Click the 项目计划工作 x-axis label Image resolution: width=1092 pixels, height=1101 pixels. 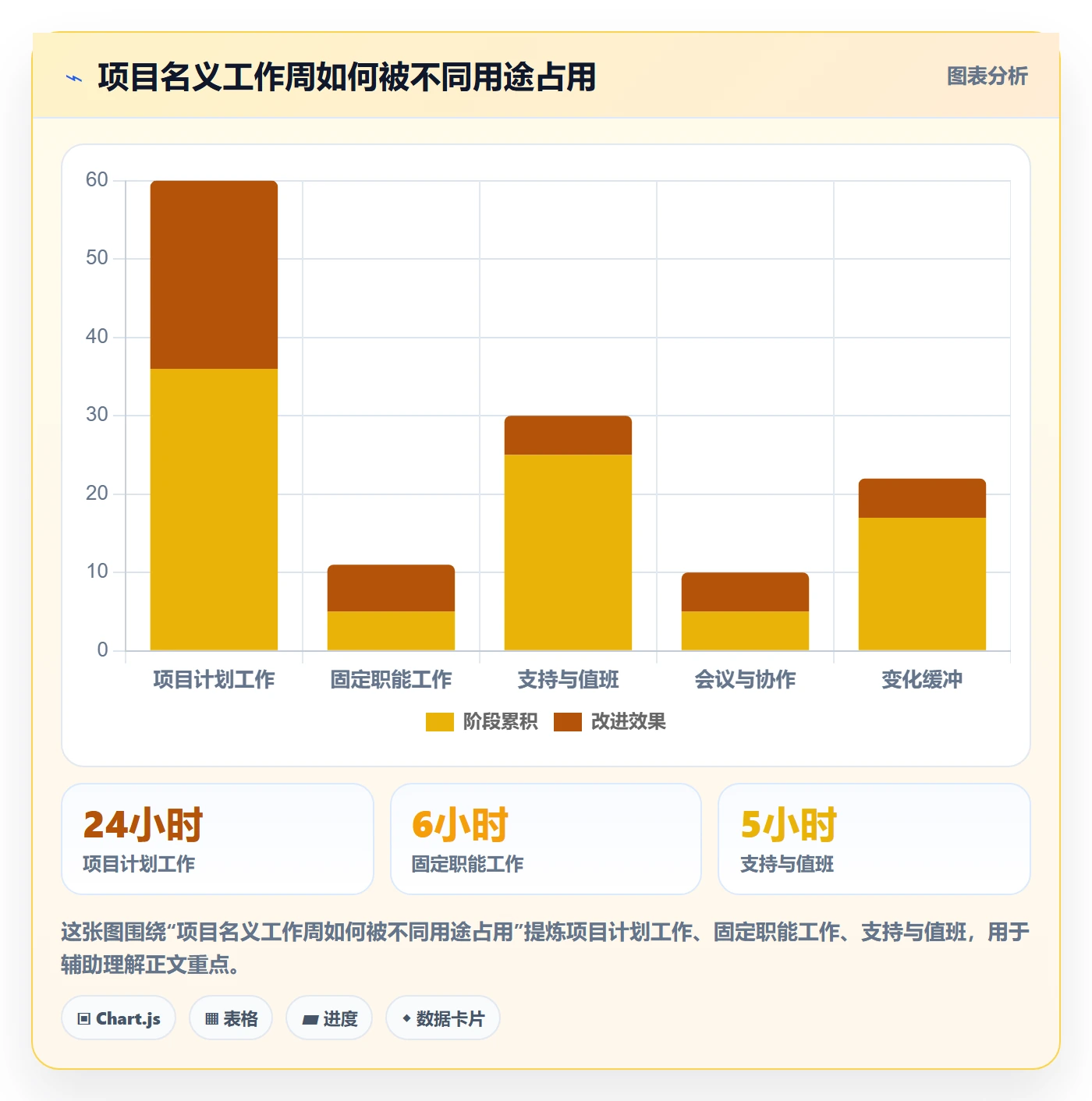pos(214,679)
